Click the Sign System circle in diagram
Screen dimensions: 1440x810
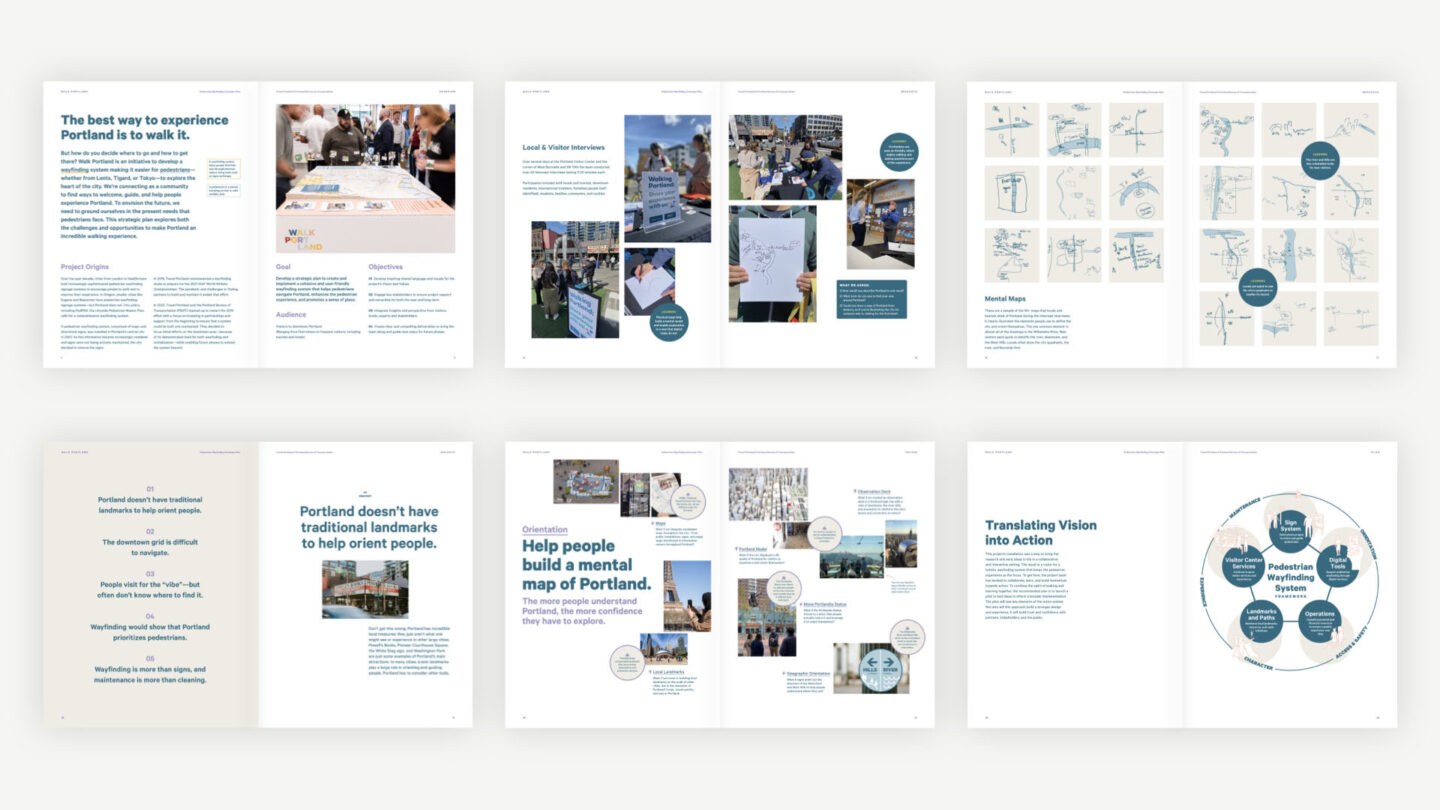point(1290,531)
